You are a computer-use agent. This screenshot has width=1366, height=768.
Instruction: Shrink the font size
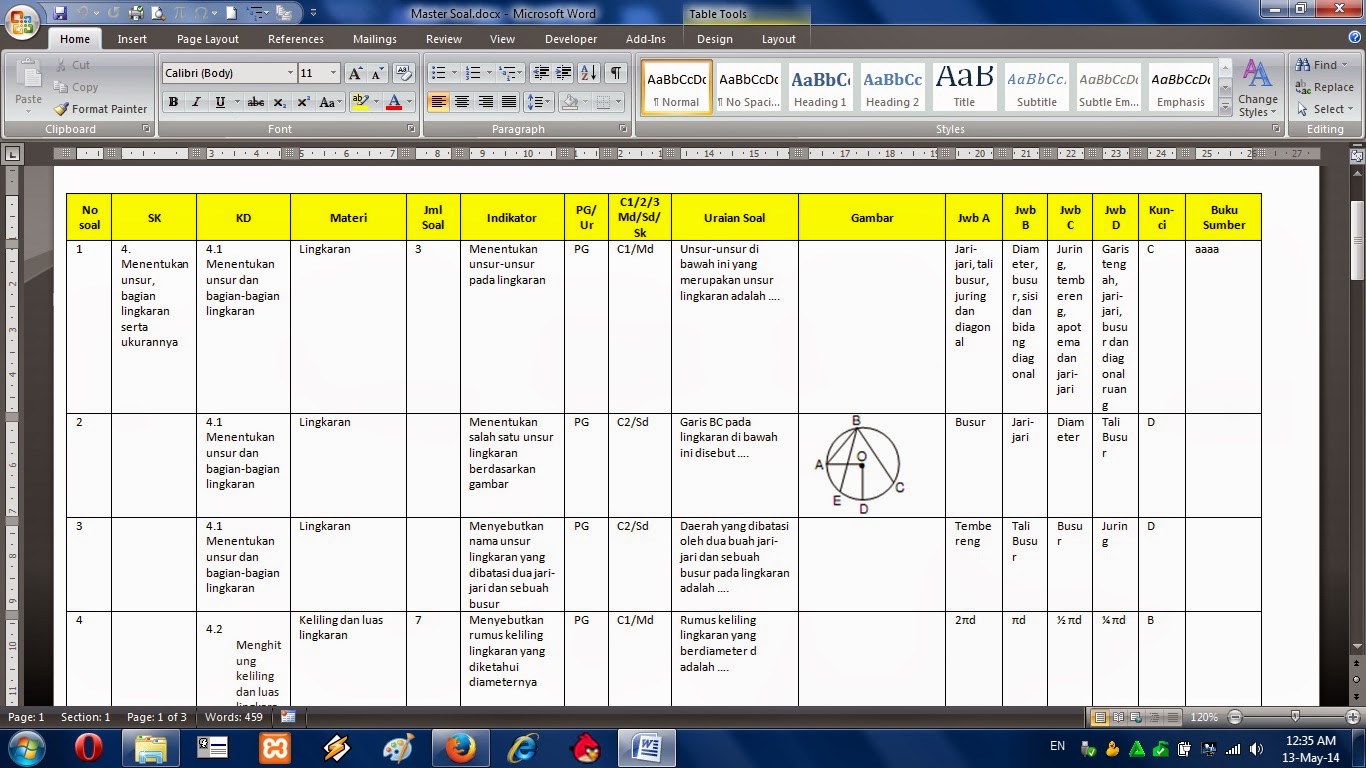[377, 73]
